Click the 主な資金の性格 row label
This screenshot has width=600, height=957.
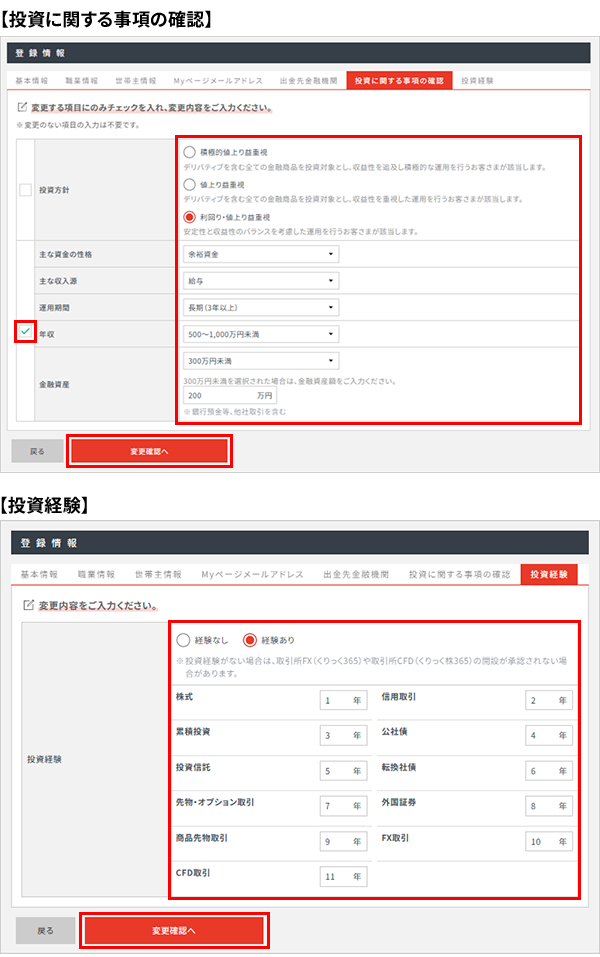[65, 254]
